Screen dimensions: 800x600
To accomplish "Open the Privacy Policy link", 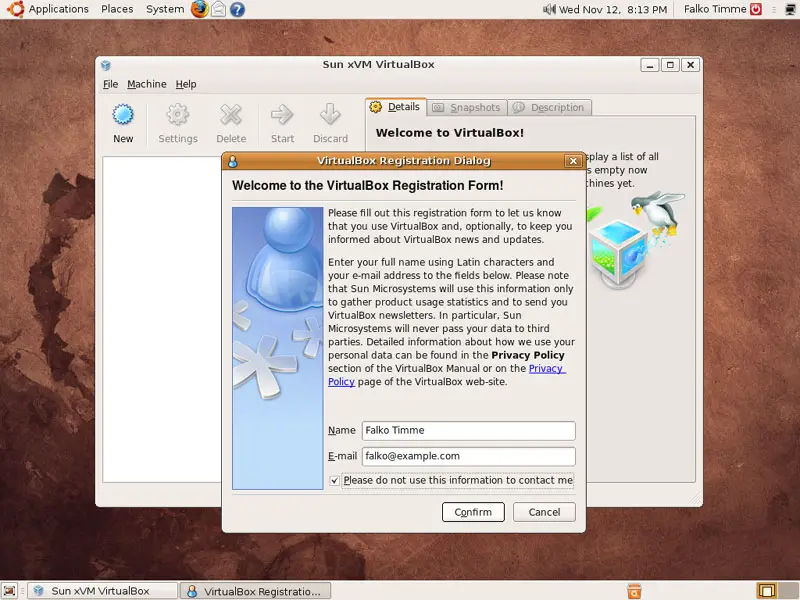I will coord(546,368).
